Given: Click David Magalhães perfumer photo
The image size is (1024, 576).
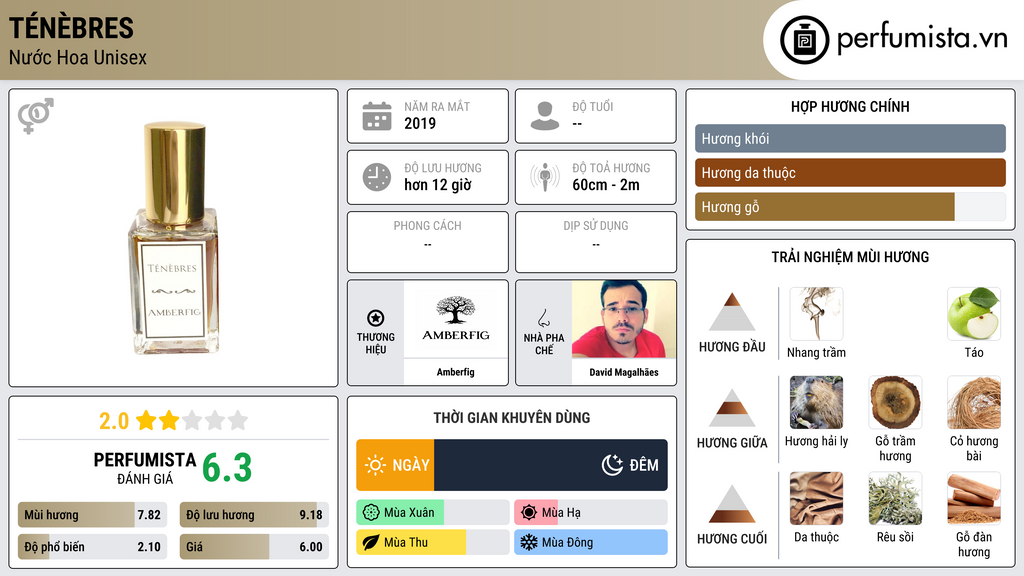Looking at the screenshot, I should [x=624, y=319].
